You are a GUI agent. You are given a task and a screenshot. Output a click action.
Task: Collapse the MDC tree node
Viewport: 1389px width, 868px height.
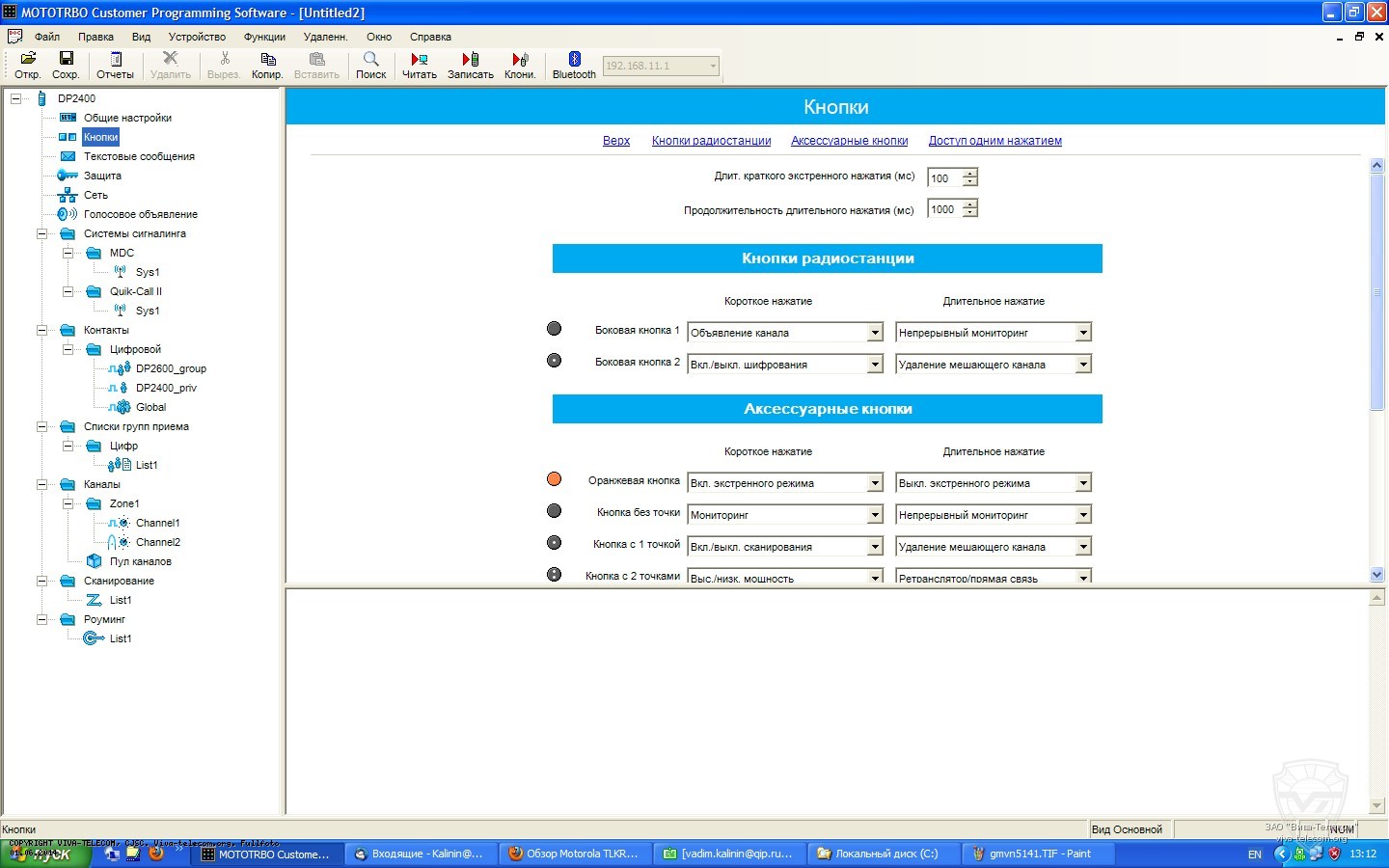[x=68, y=253]
